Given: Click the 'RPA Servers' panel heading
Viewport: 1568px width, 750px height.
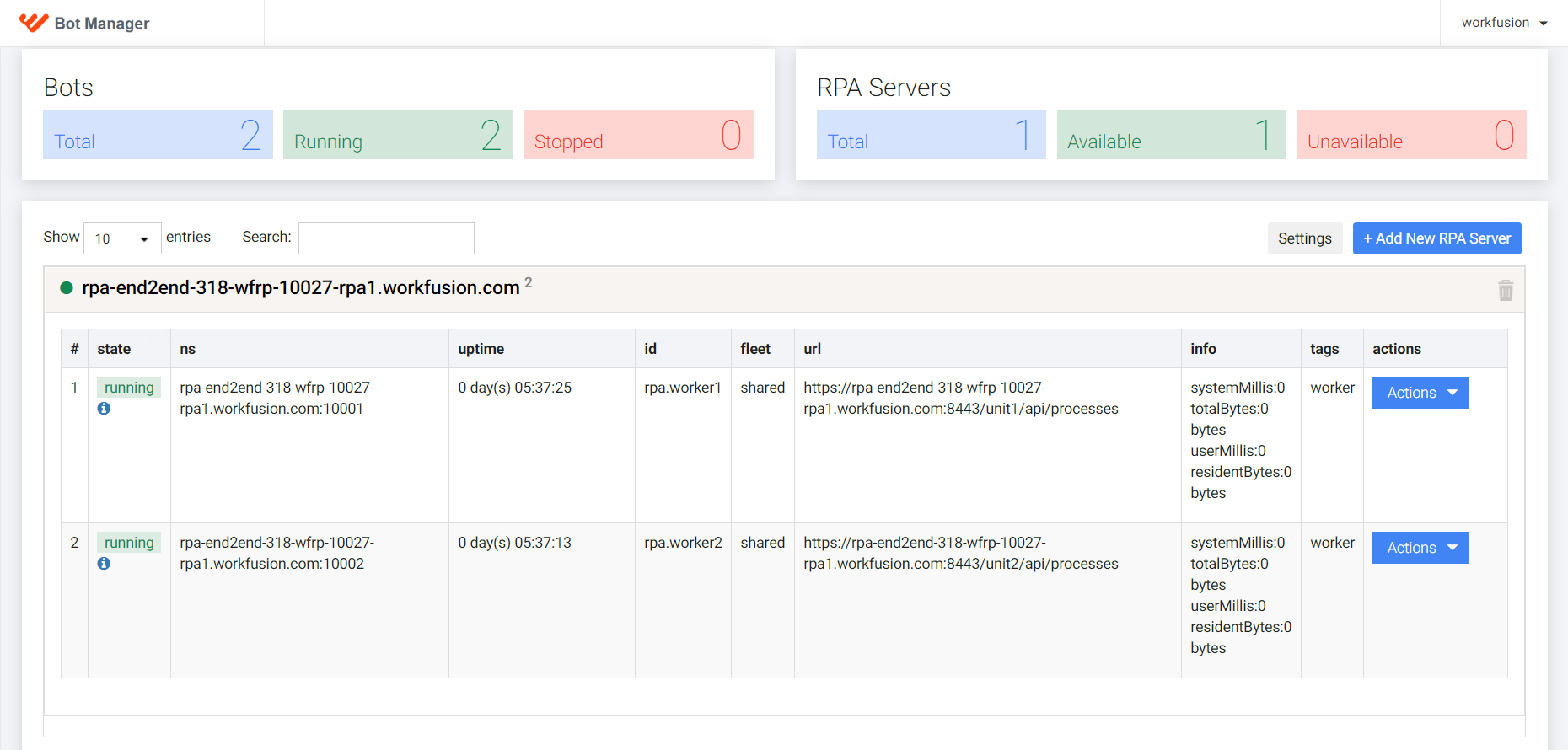Looking at the screenshot, I should pyautogui.click(x=883, y=88).
